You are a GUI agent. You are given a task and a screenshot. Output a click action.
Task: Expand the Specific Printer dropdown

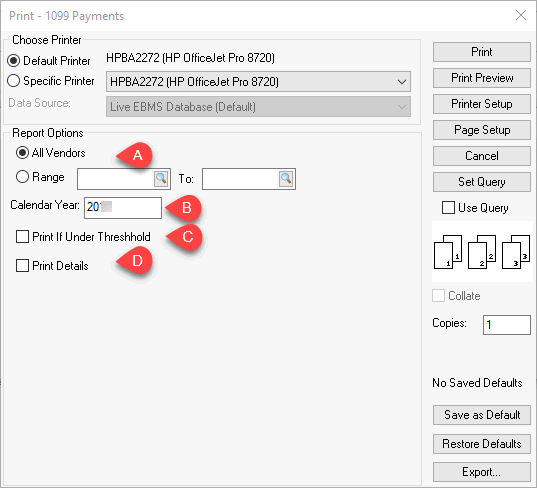[x=258, y=82]
